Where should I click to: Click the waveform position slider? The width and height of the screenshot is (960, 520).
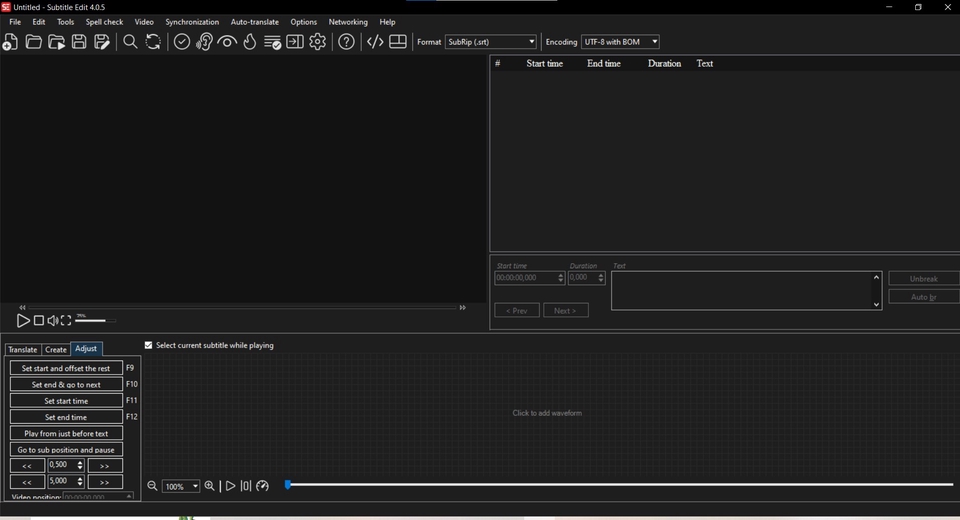[x=619, y=484]
